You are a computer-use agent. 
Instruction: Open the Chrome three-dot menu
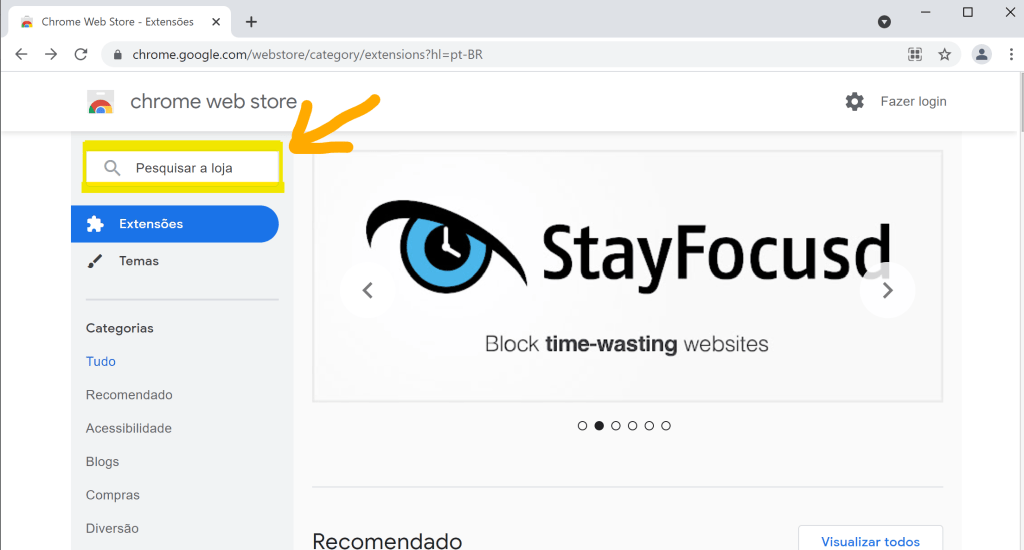[x=1011, y=54]
